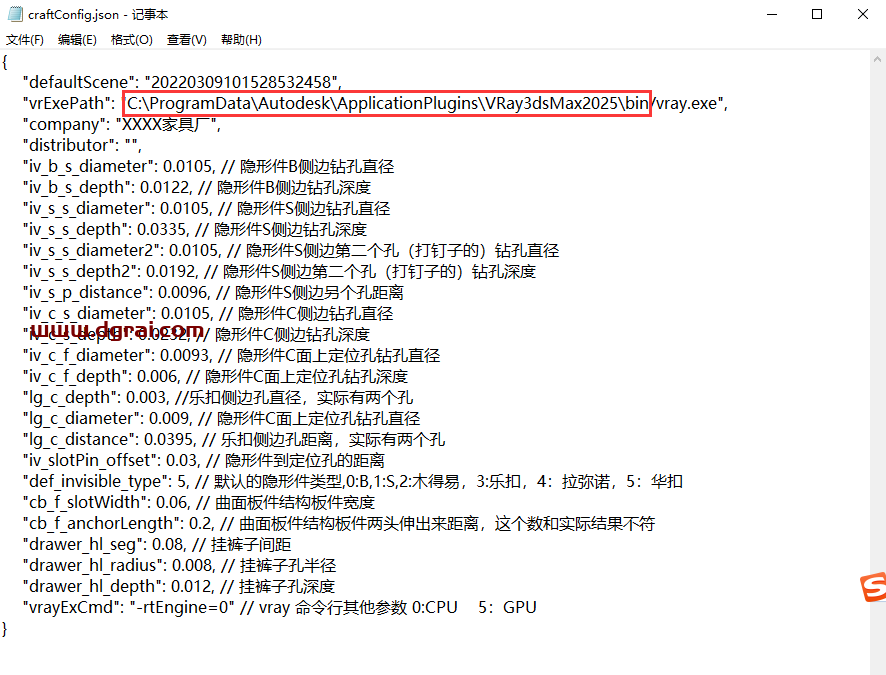Click the "lg_c_distance" key
The width and height of the screenshot is (886, 675).
(81, 439)
